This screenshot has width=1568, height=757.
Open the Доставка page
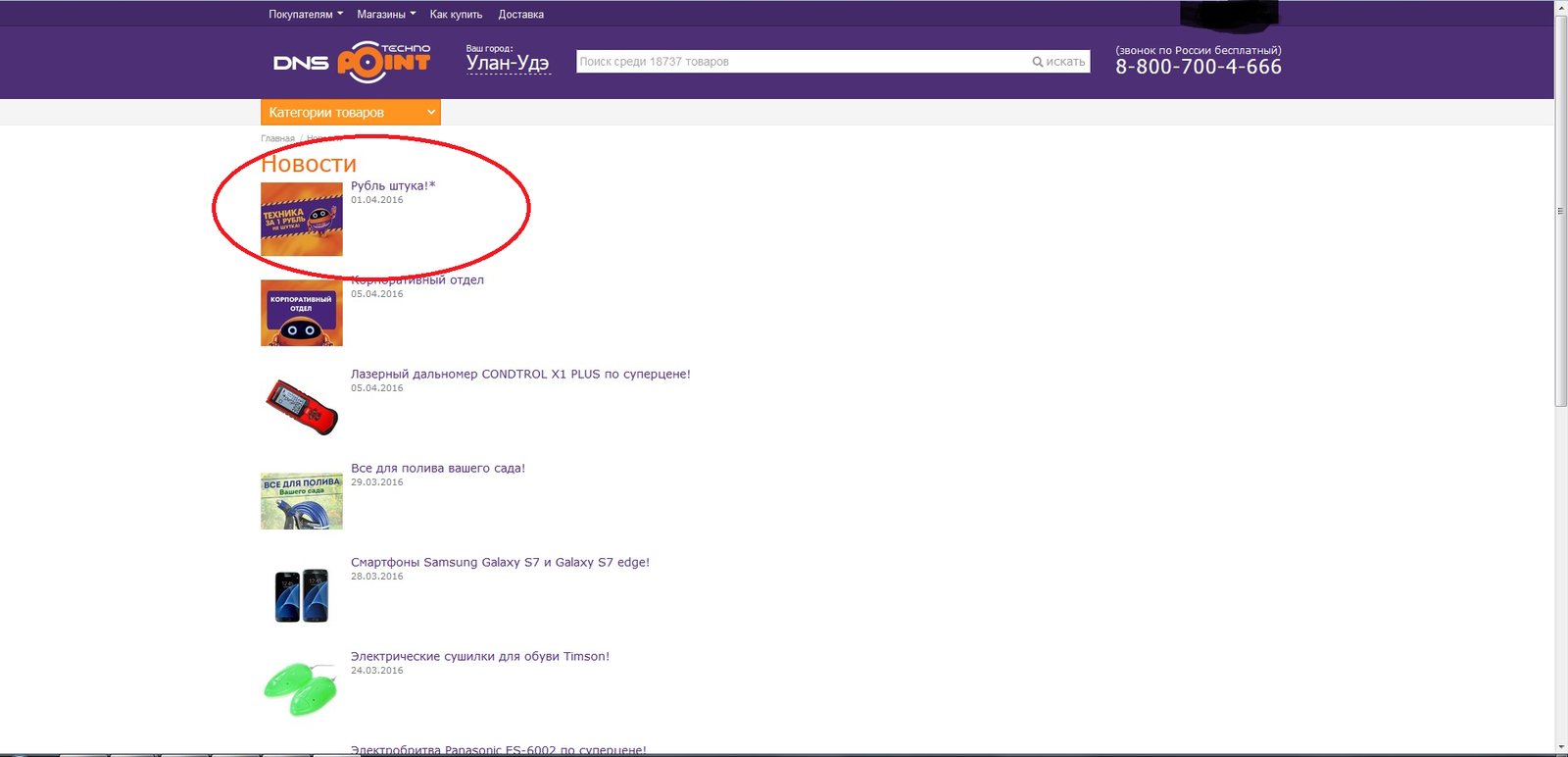[520, 15]
